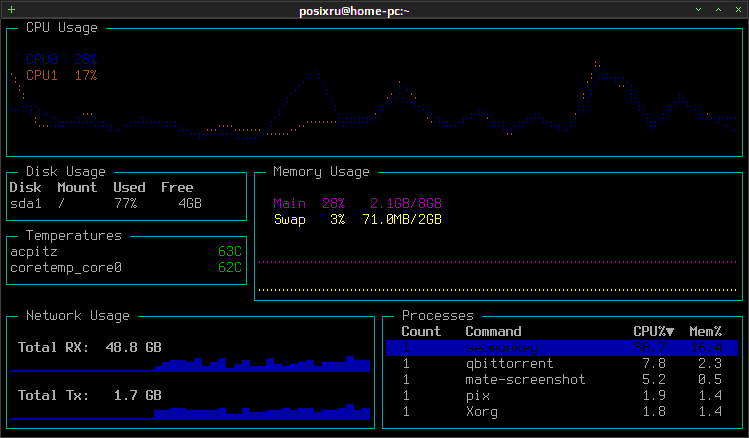Close the terminal window with X
The image size is (749, 438).
(738, 10)
